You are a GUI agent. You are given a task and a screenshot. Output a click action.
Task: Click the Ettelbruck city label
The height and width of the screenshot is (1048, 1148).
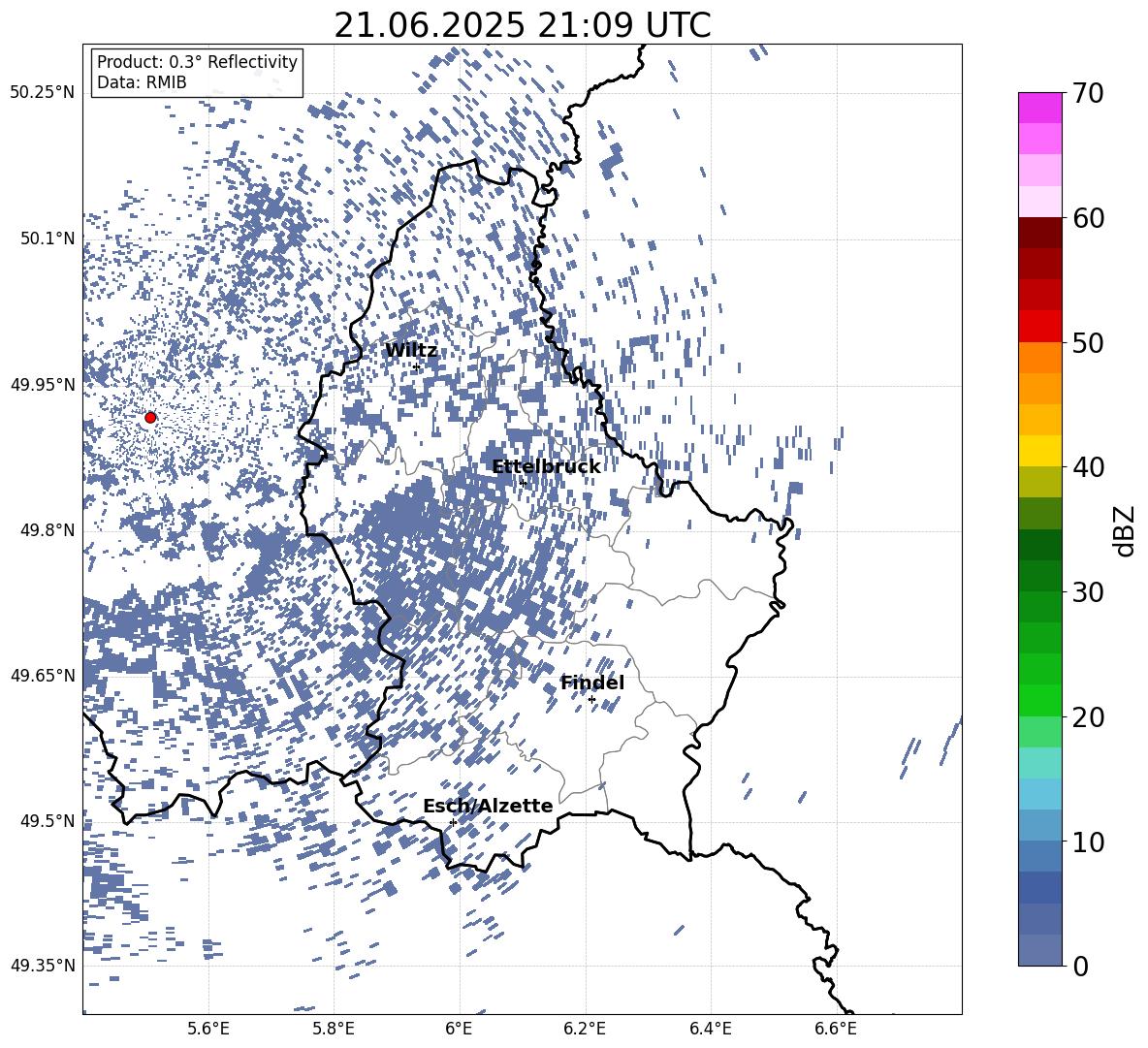click(x=546, y=467)
